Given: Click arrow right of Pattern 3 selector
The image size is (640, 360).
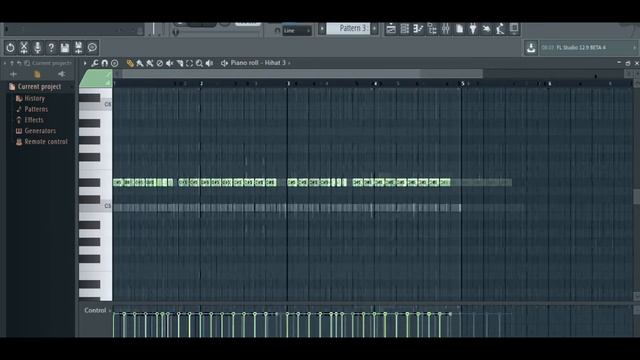Looking at the screenshot, I should click(x=374, y=29).
